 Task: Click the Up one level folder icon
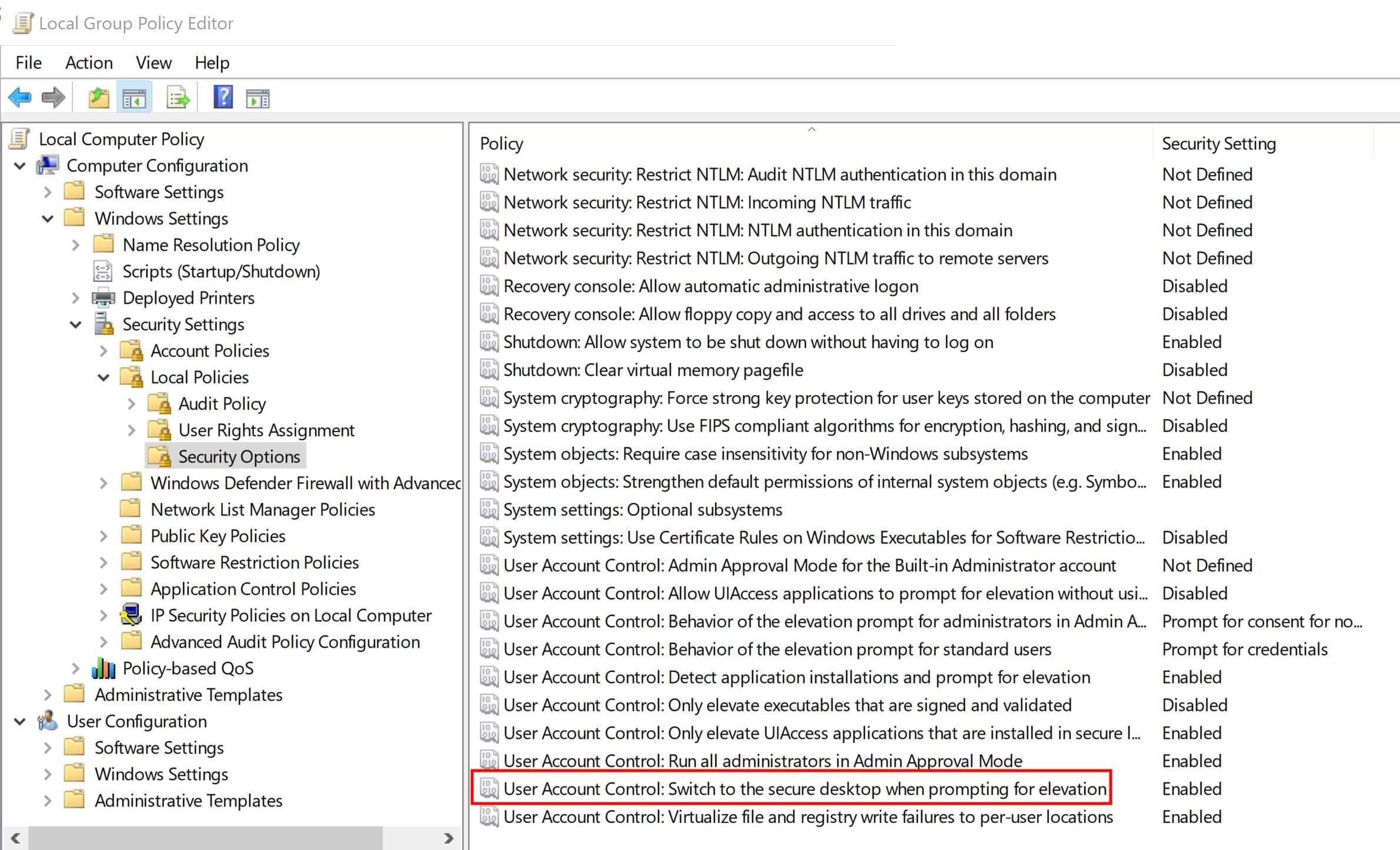[99, 97]
